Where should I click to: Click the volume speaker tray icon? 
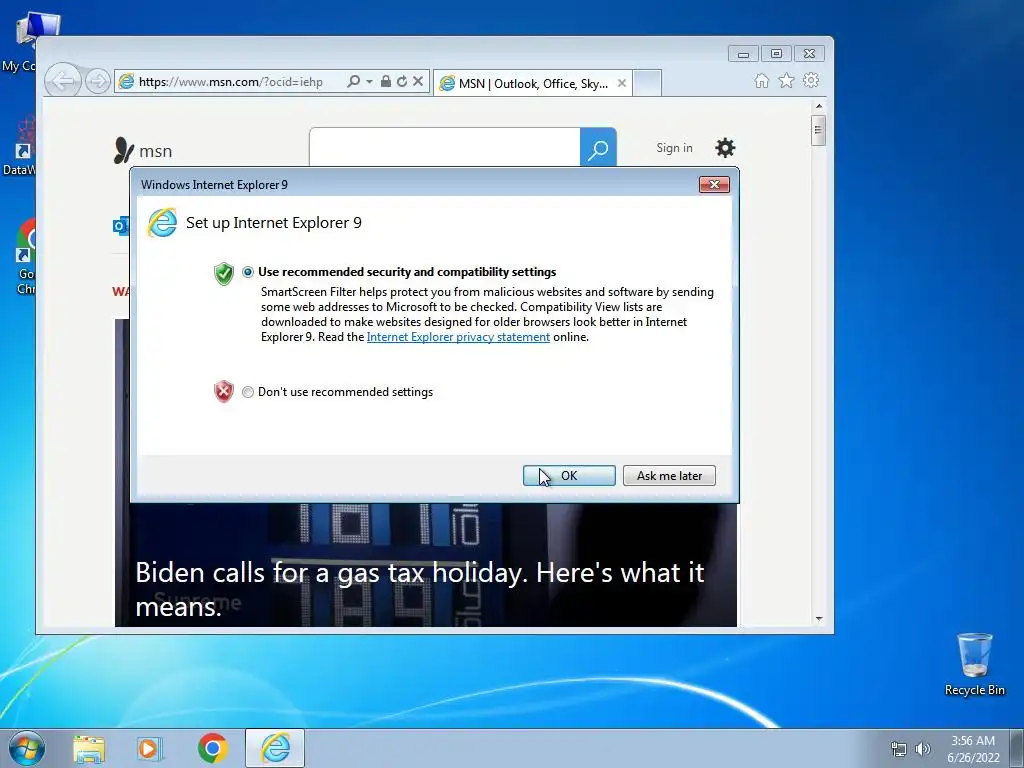pos(923,750)
